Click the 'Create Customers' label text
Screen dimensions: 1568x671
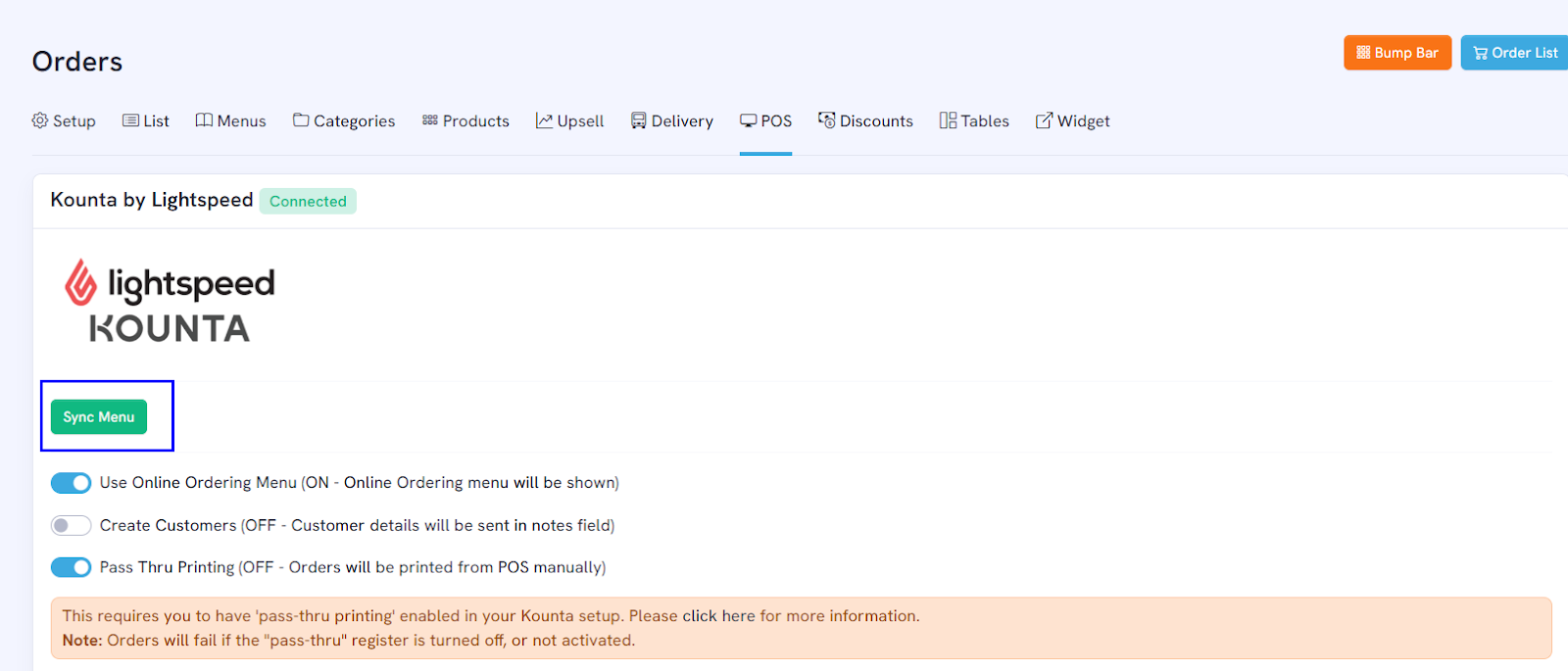pyautogui.click(x=357, y=526)
